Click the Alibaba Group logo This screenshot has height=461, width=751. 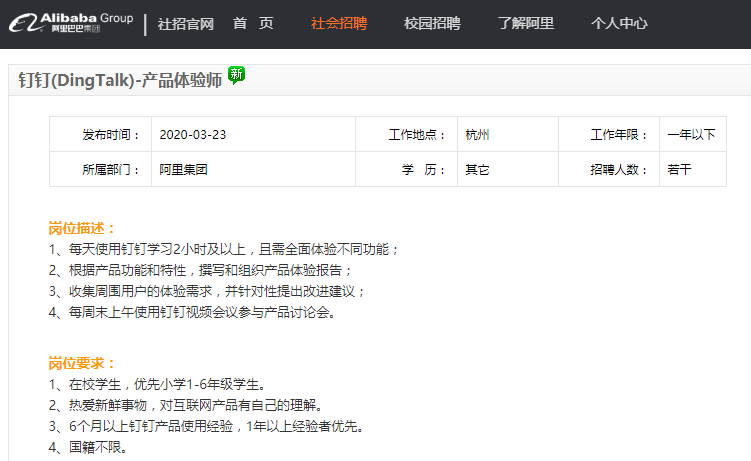71,22
